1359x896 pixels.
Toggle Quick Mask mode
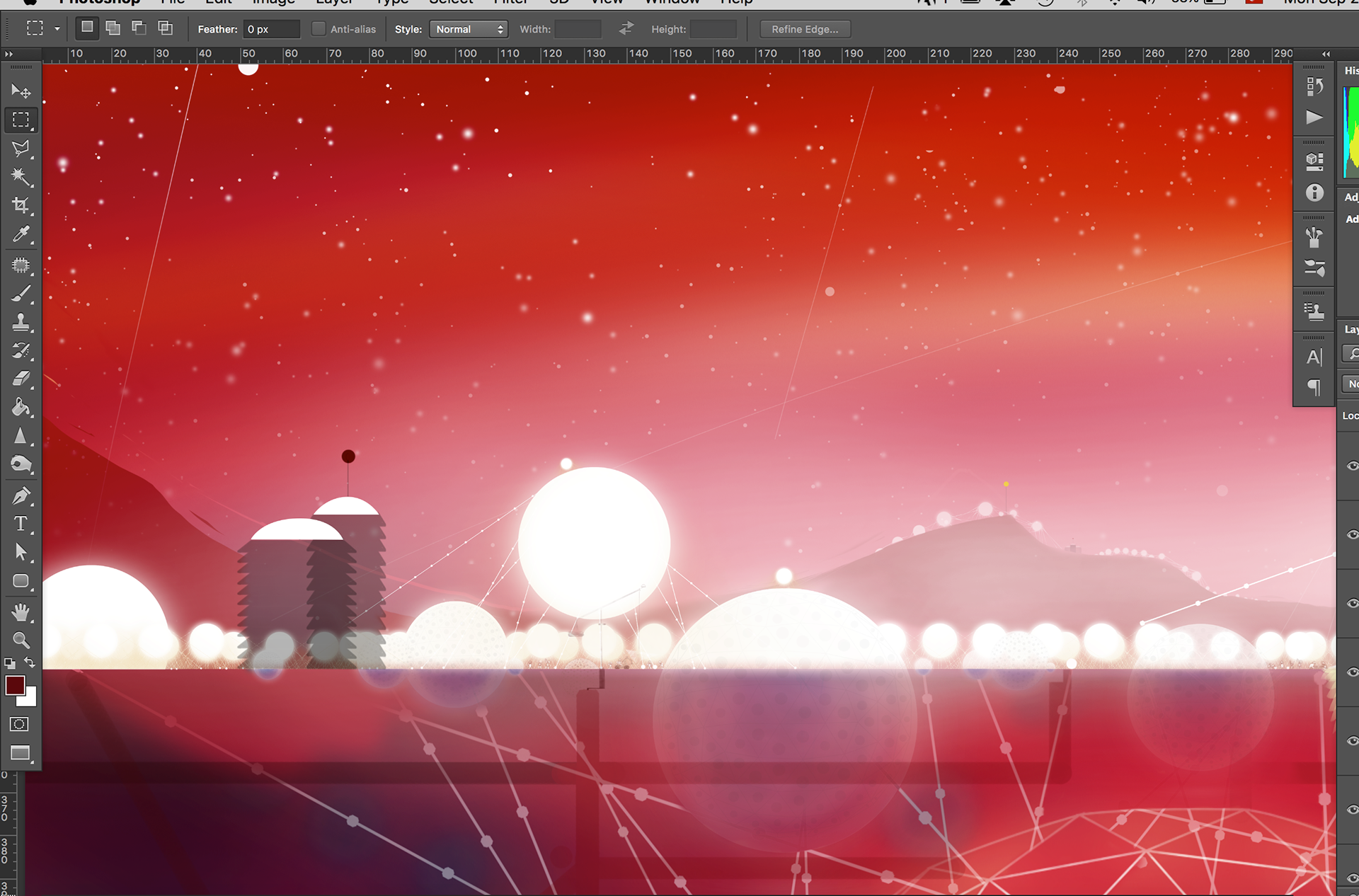20,724
